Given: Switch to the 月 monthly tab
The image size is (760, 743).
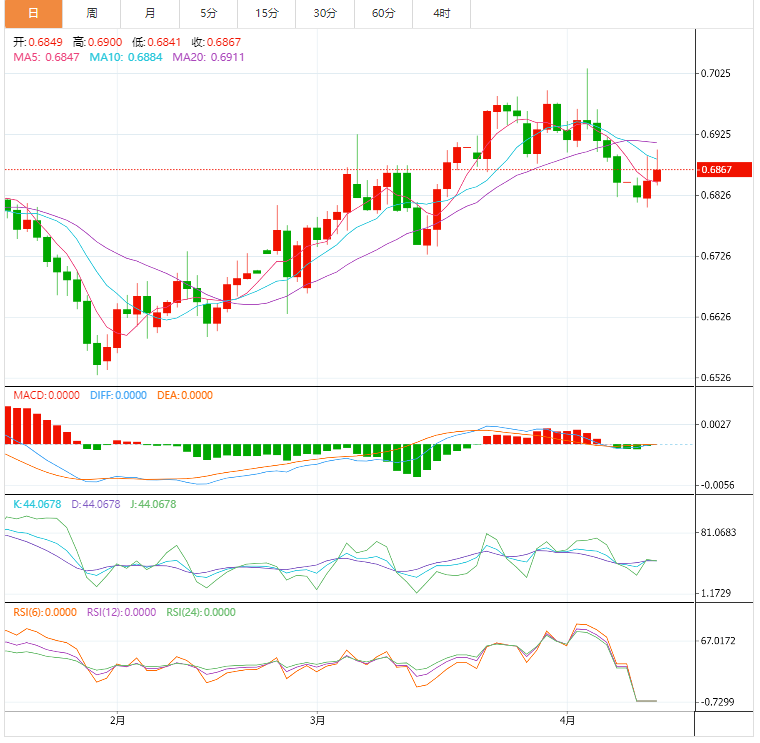Looking at the screenshot, I should point(150,13).
